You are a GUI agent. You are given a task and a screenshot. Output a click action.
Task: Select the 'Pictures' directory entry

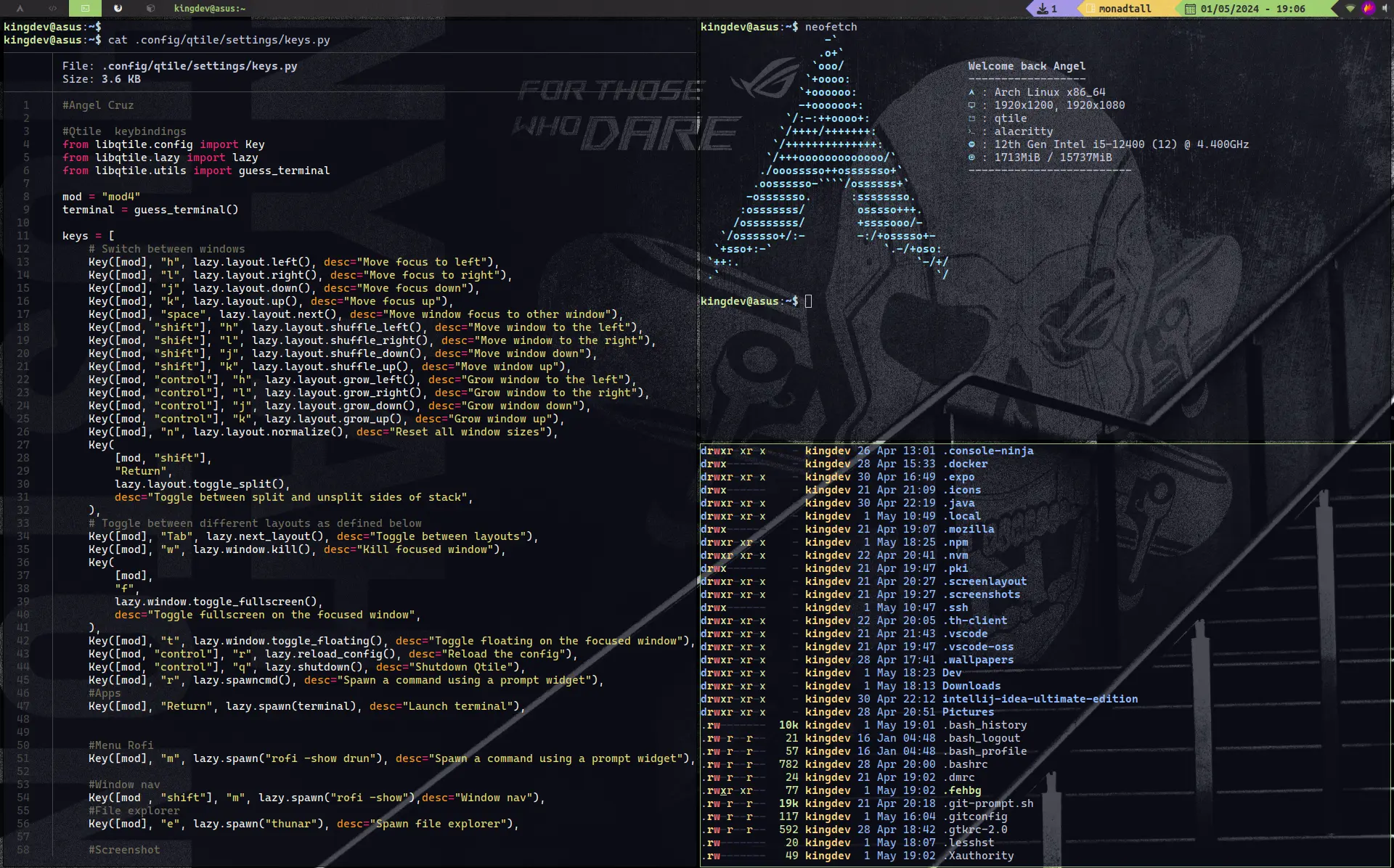pyautogui.click(x=968, y=712)
